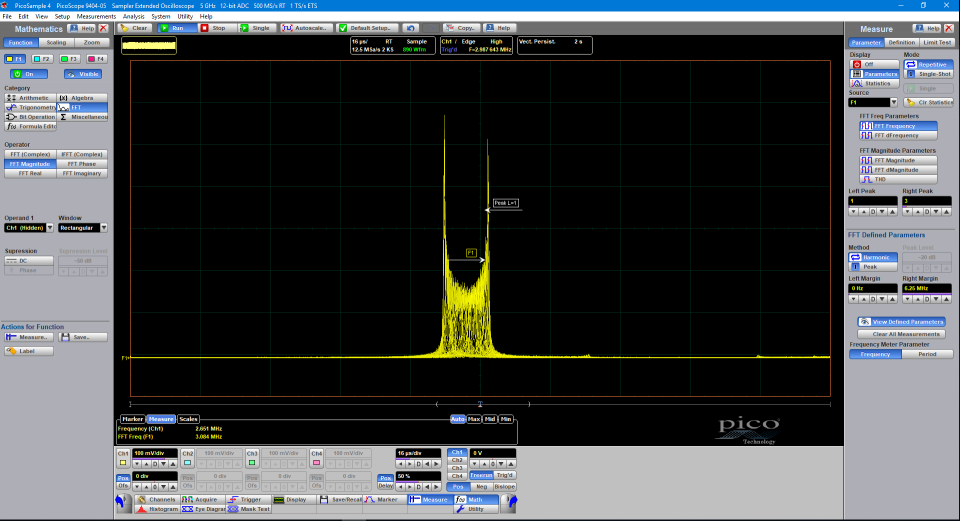
Task: Toggle the Visible button for F1
Action: [84, 74]
